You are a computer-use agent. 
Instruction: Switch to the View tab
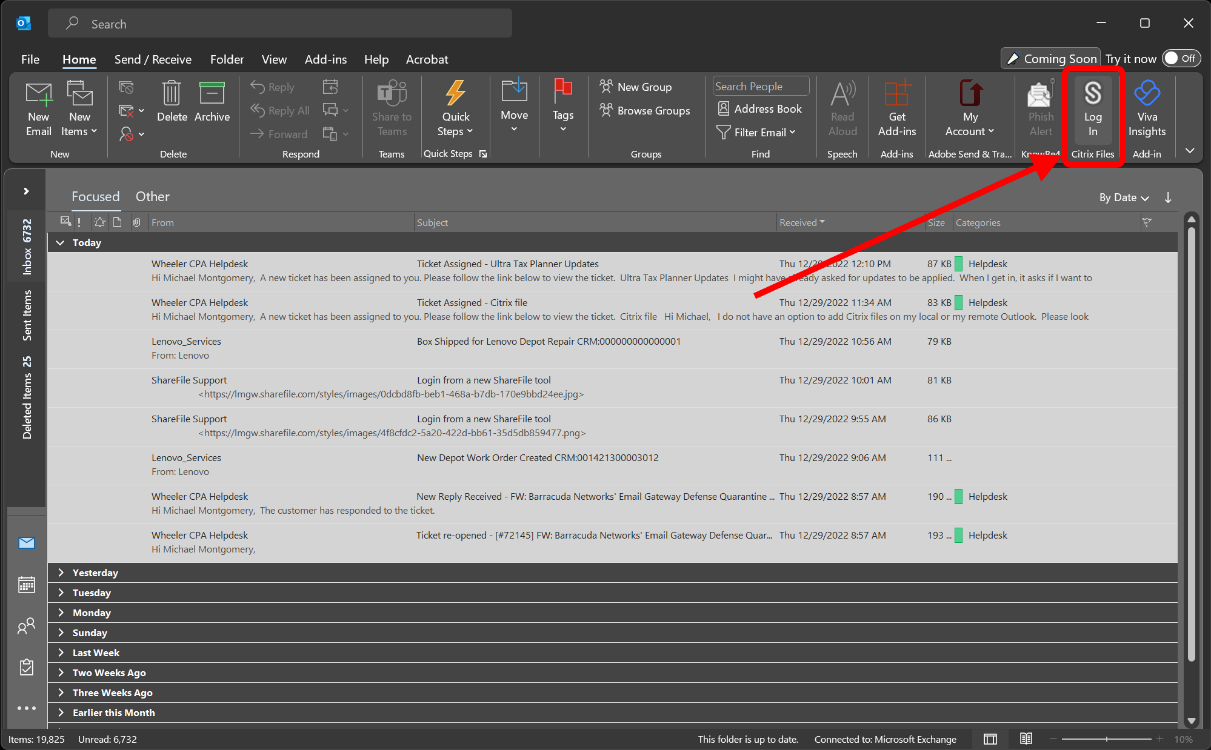coord(274,59)
